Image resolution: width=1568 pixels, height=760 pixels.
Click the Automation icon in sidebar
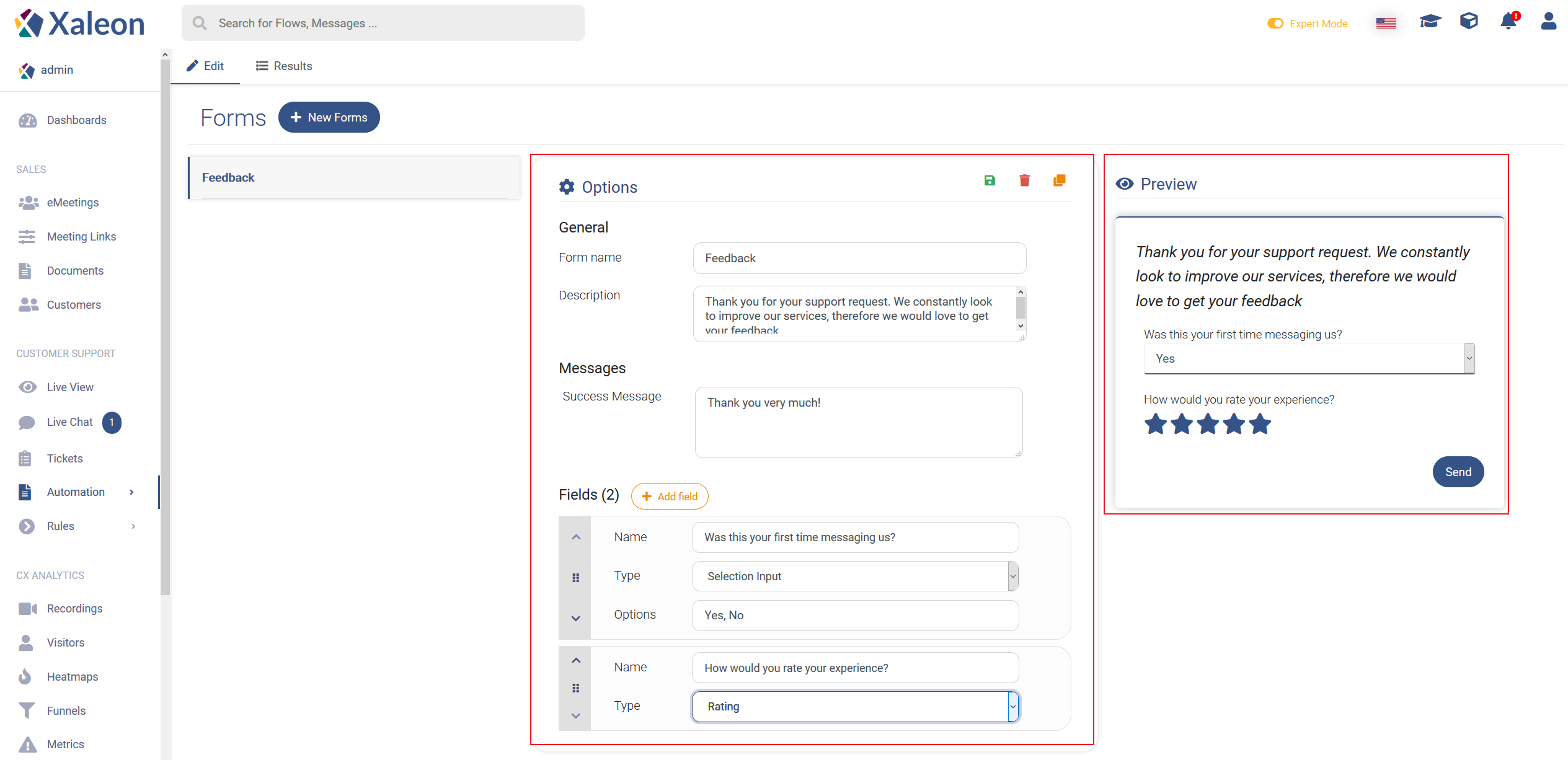(27, 491)
